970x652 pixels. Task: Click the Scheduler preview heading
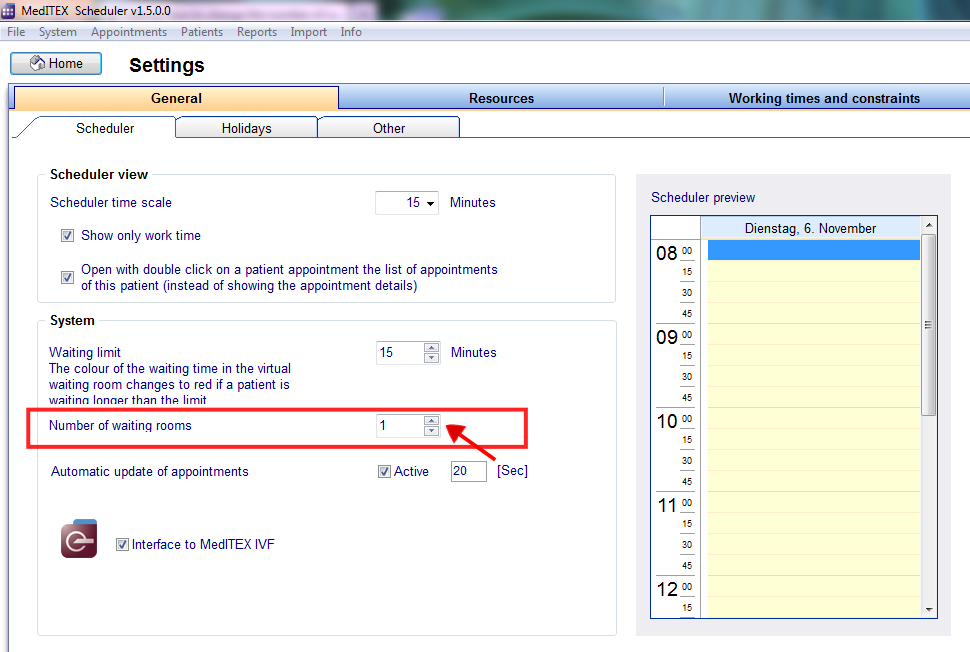point(703,197)
